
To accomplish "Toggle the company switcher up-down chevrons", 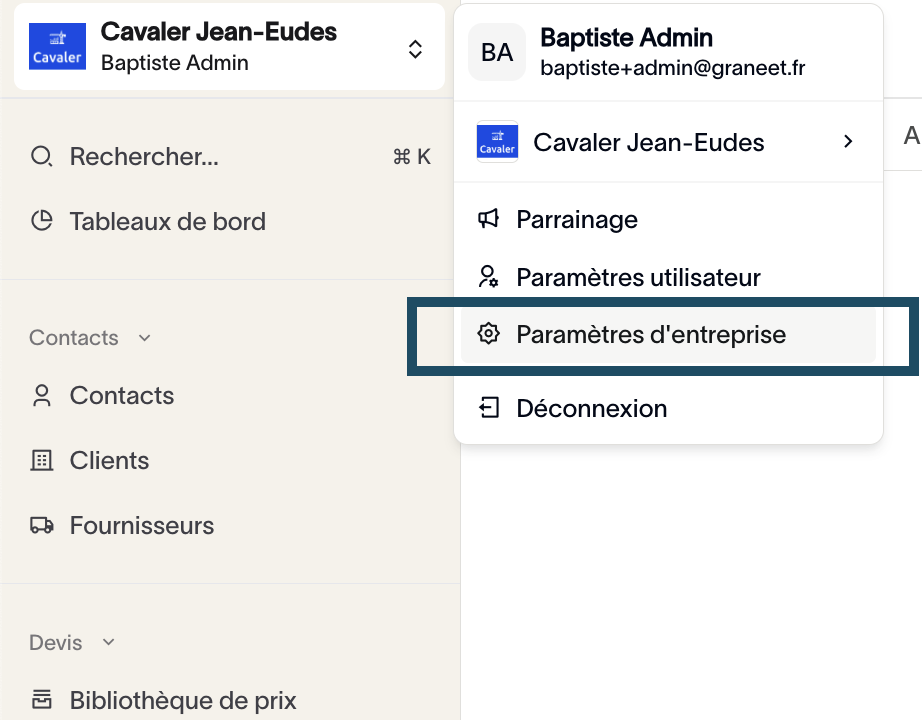I will pyautogui.click(x=416, y=49).
